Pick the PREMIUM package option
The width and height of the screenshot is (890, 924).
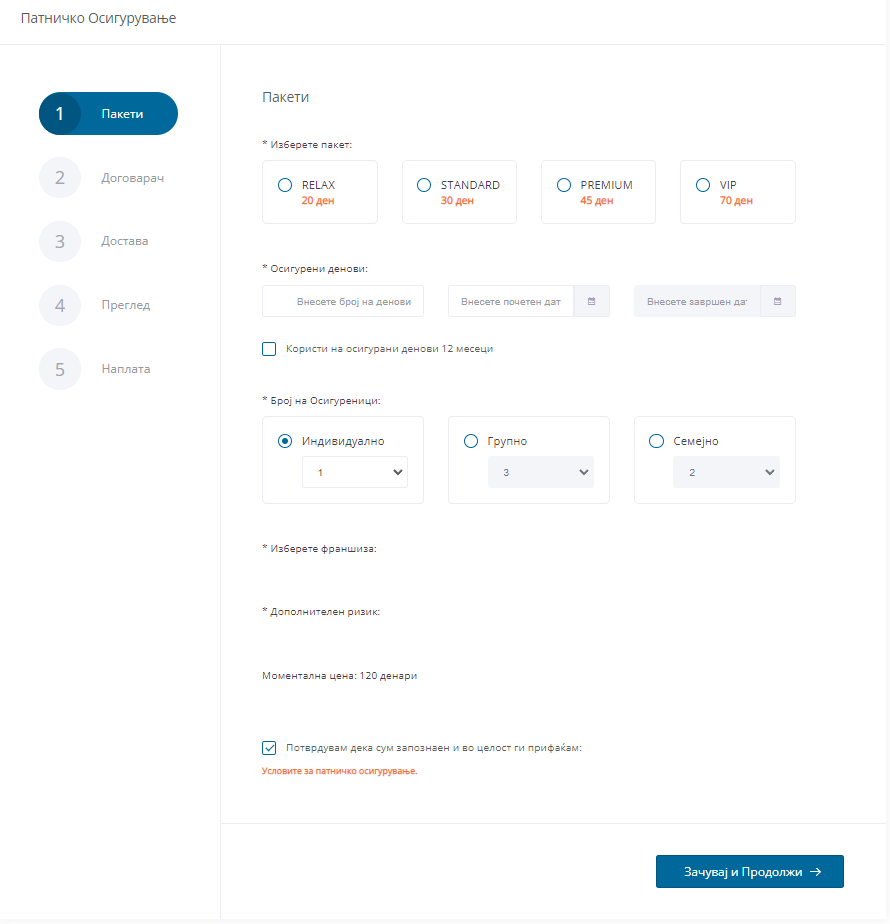tap(564, 185)
